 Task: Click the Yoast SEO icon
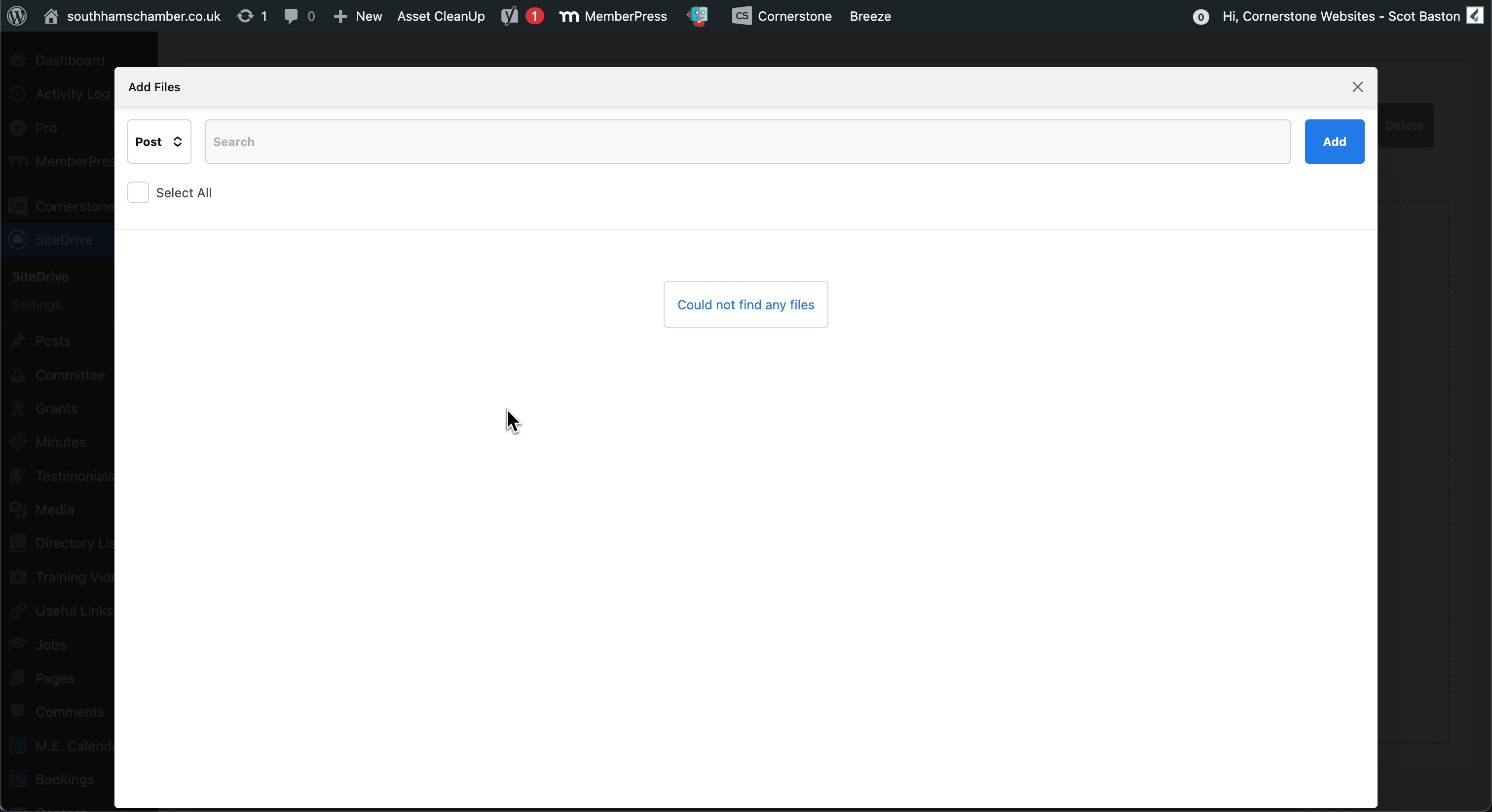coord(510,16)
